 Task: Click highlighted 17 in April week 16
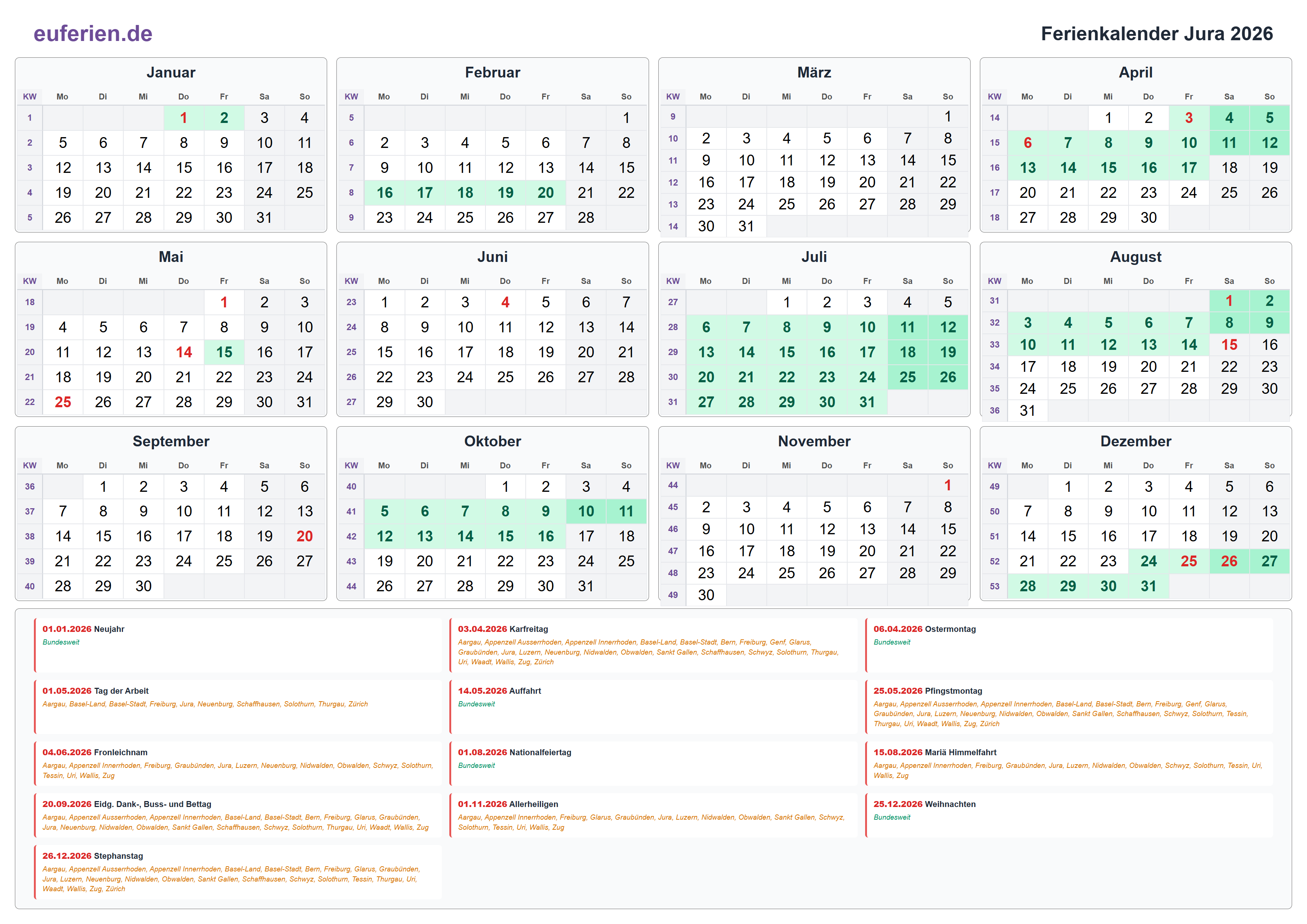1189,168
